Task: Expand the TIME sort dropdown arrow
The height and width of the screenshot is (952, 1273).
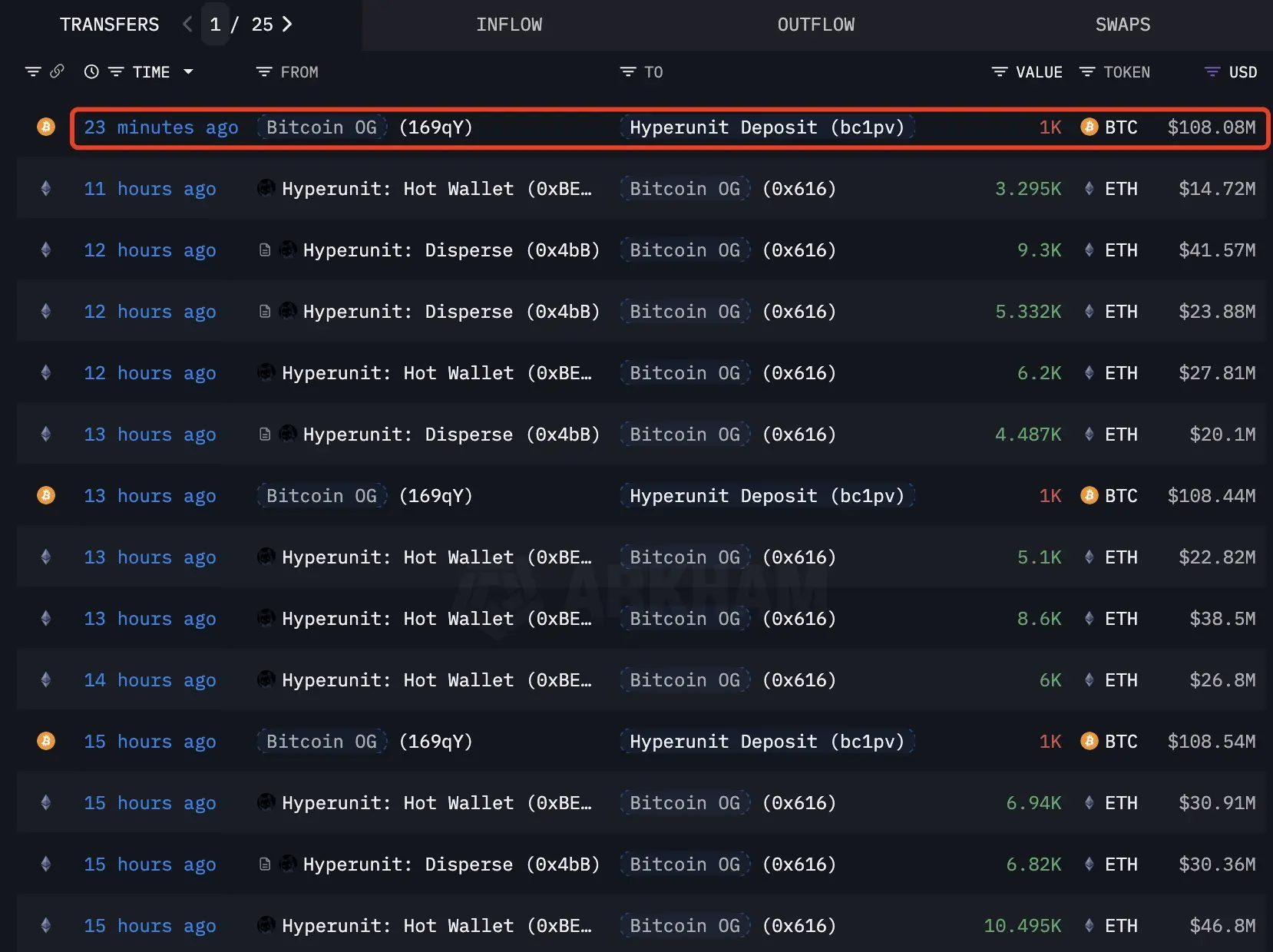Action: tap(188, 71)
